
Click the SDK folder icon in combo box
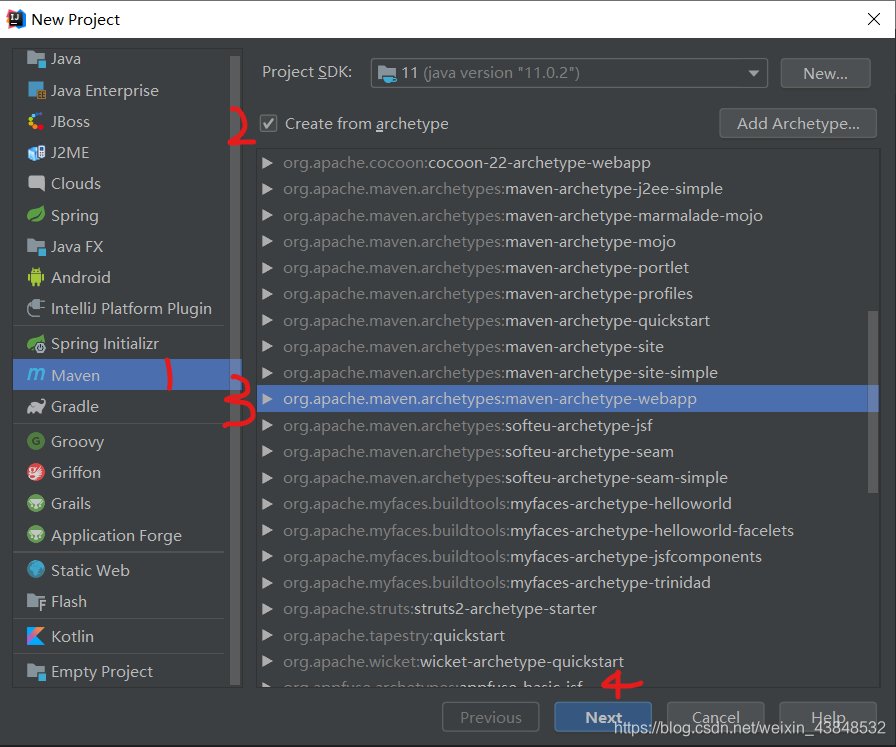click(387, 74)
